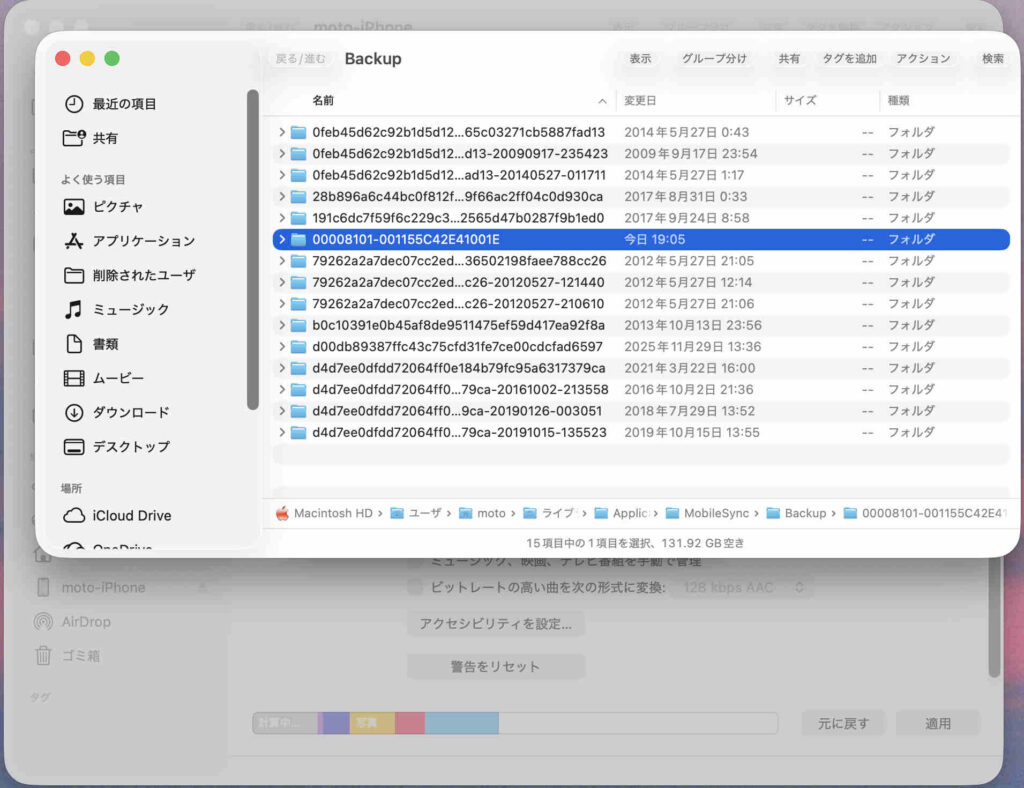This screenshot has height=788, width=1024.
Task: Select ムービー in the sidebar
Action: pos(118,379)
